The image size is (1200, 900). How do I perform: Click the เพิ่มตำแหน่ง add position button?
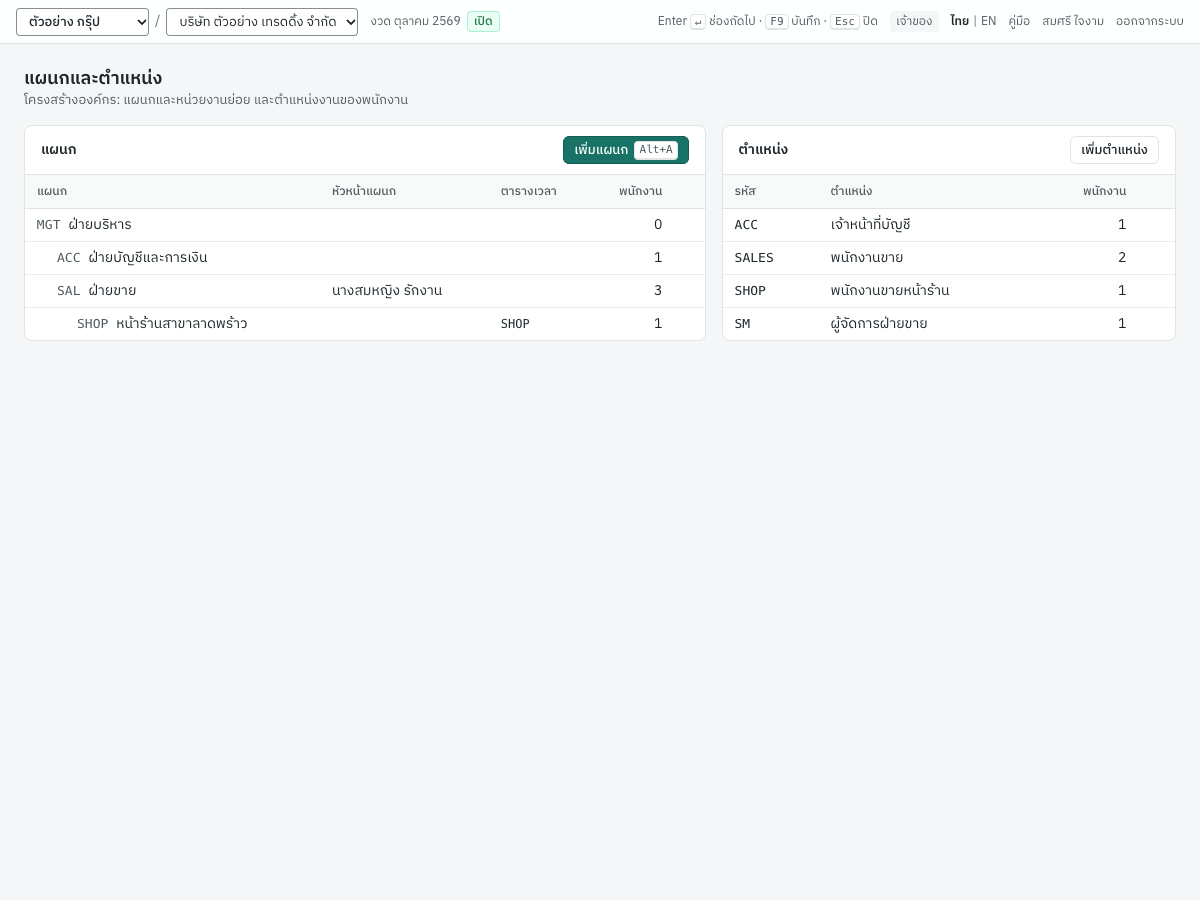click(x=1114, y=150)
